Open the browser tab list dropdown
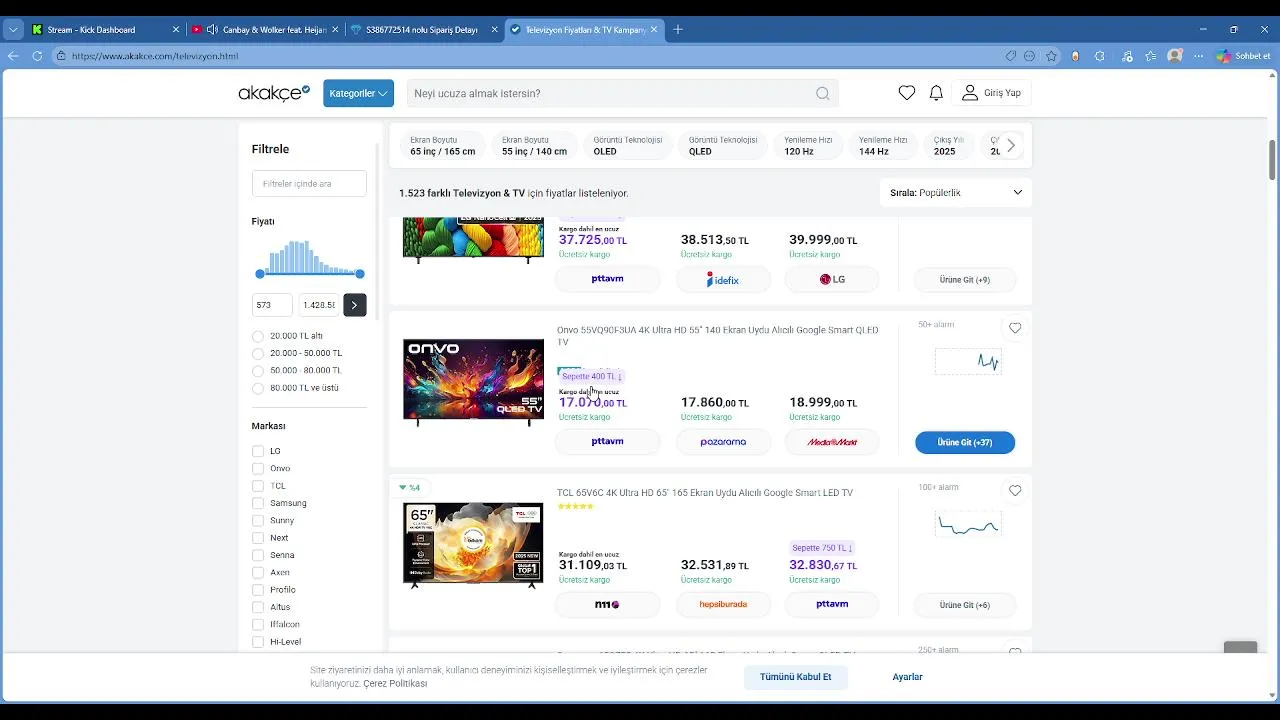The width and height of the screenshot is (1280, 720). [x=13, y=30]
